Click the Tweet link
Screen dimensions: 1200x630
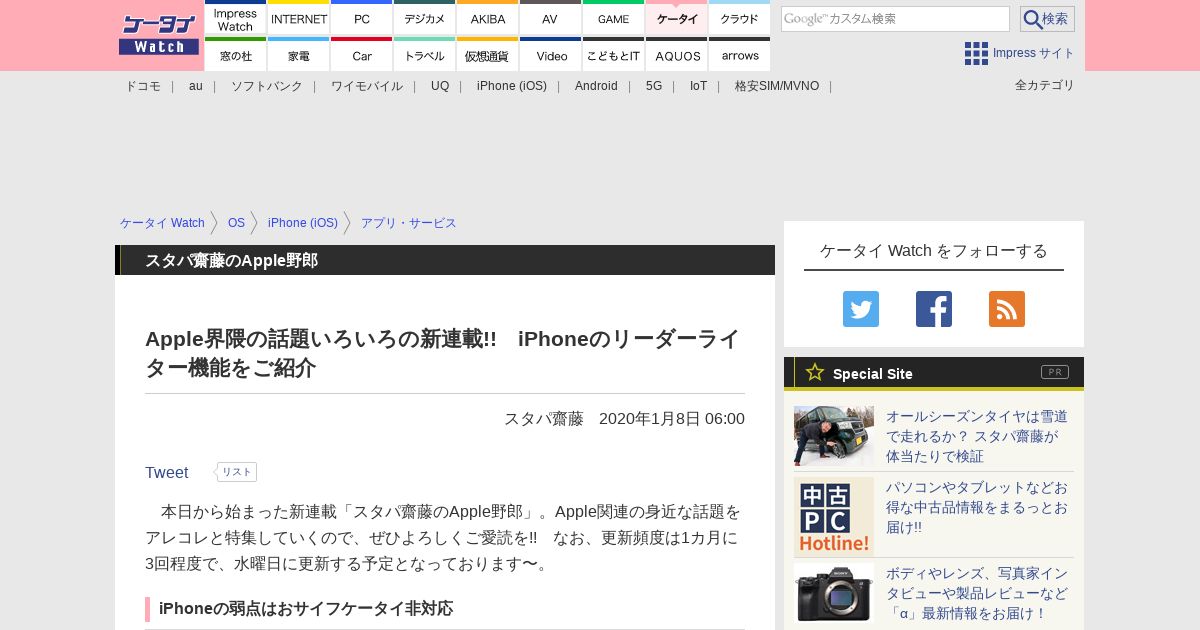(167, 472)
